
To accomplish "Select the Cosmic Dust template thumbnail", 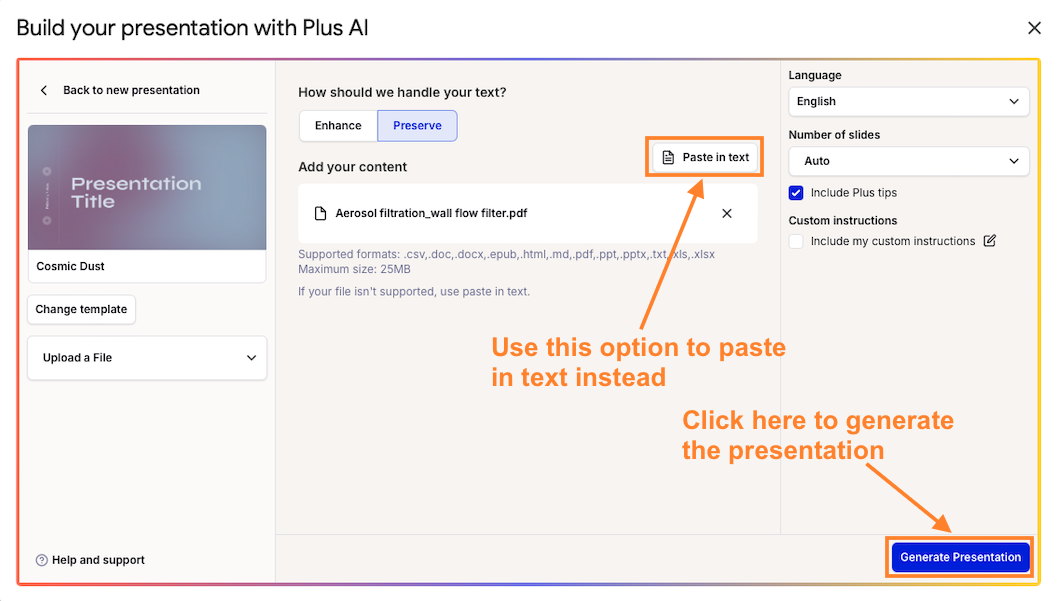I will (x=147, y=187).
